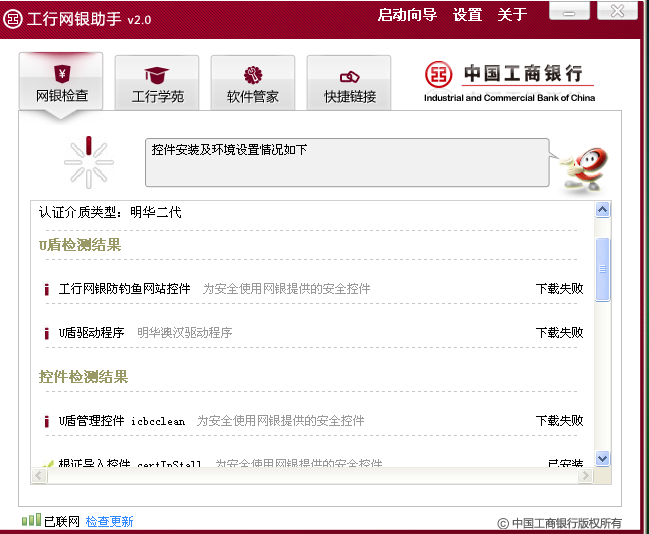Click 下载失败 status for U盾驱动程序
This screenshot has height=534, width=649.
(x=559, y=332)
